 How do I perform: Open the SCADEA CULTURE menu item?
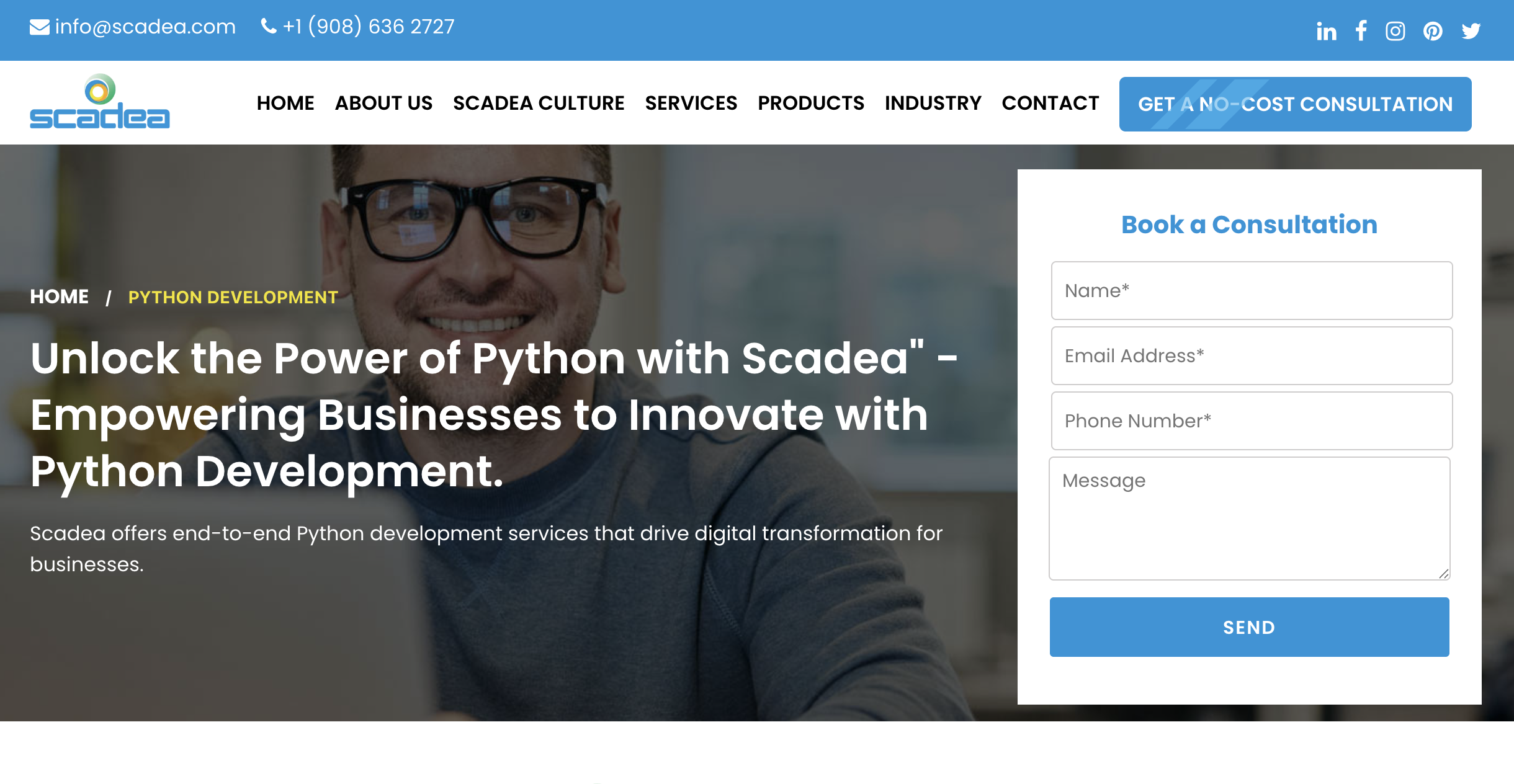pos(539,103)
